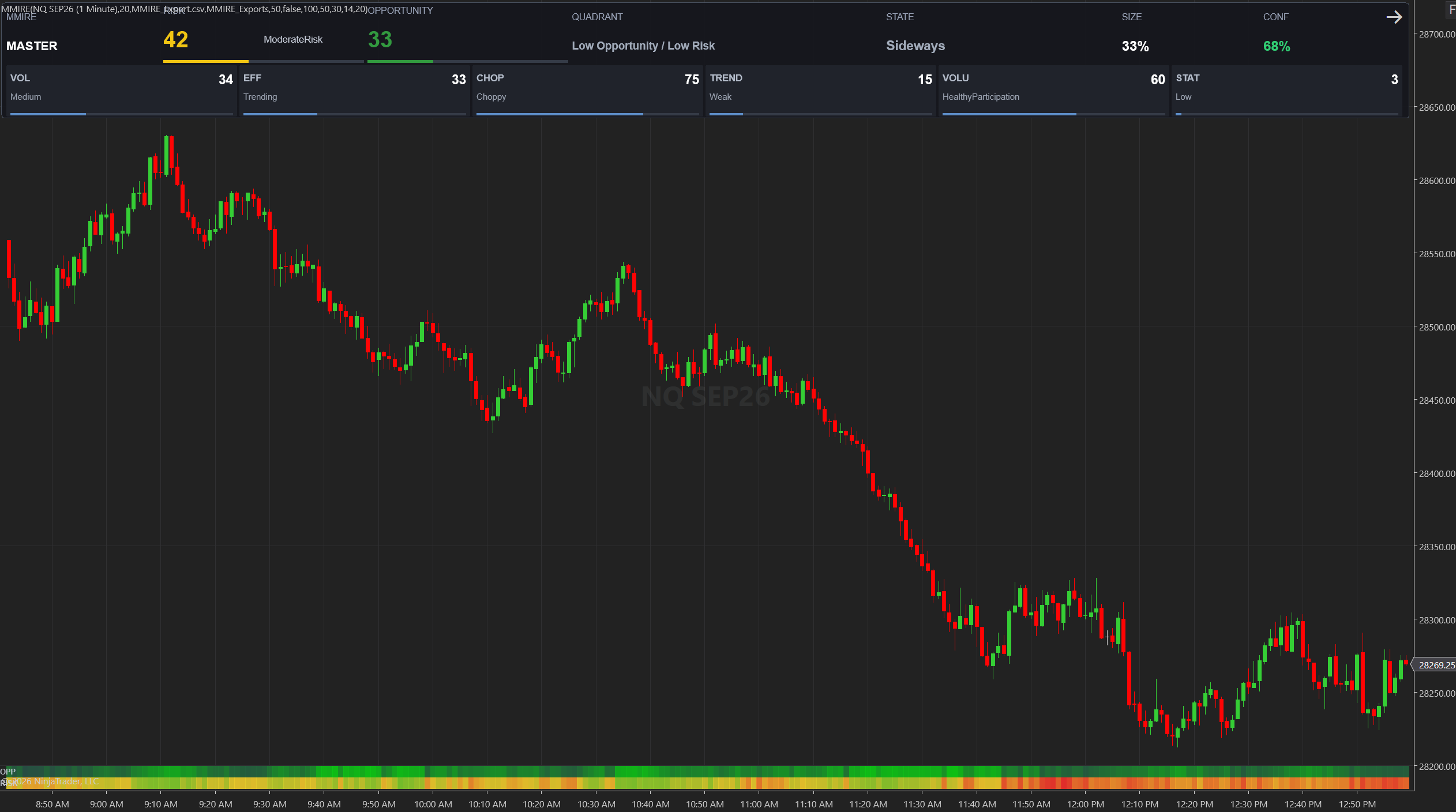
Task: Click the Sideways state value
Action: click(915, 46)
